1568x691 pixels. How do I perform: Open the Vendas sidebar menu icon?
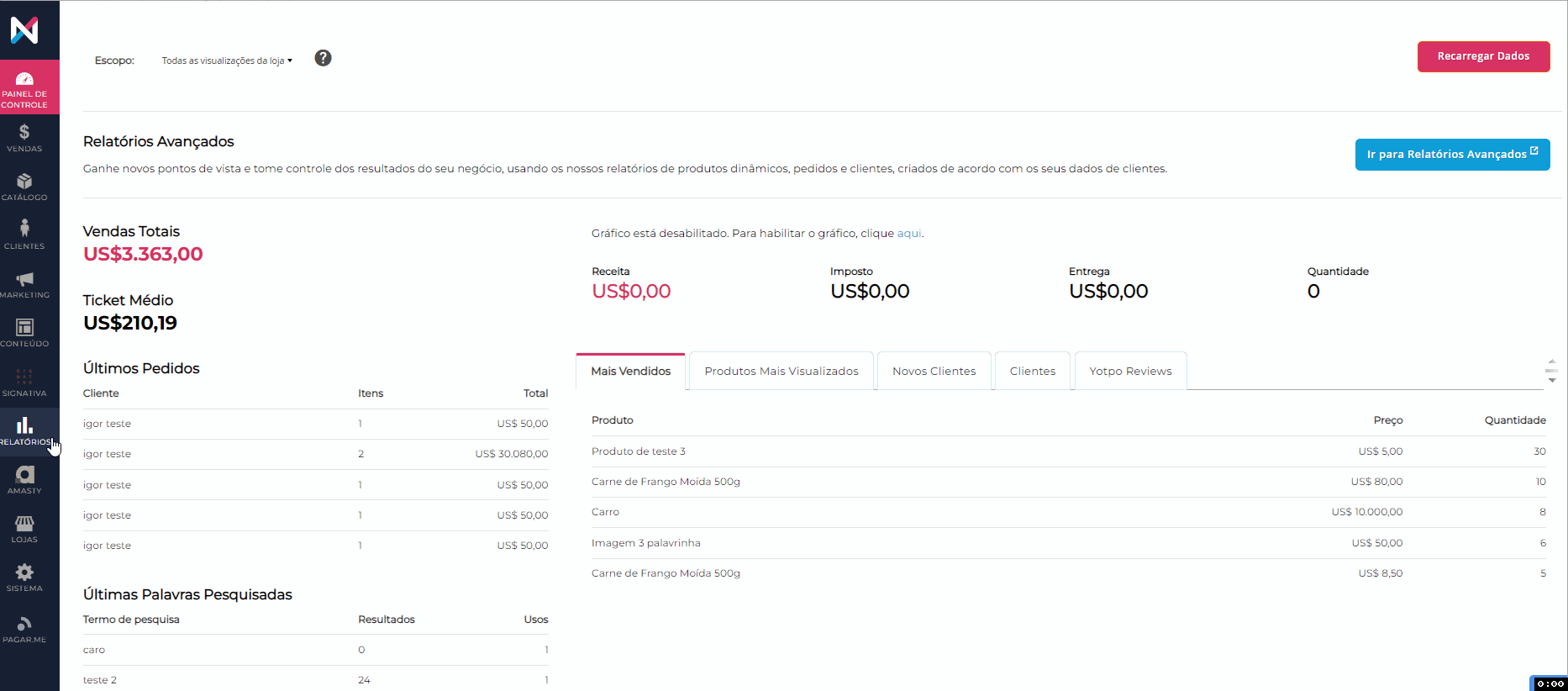[x=24, y=133]
